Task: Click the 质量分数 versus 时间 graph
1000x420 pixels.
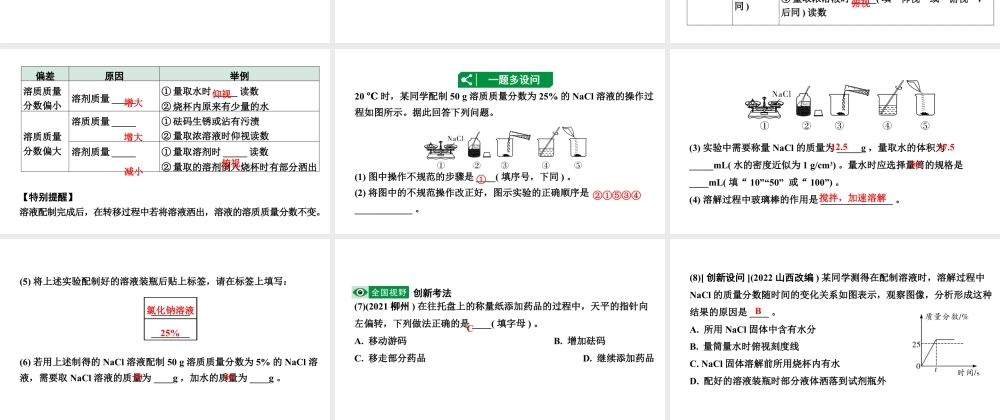Action: pos(944,344)
